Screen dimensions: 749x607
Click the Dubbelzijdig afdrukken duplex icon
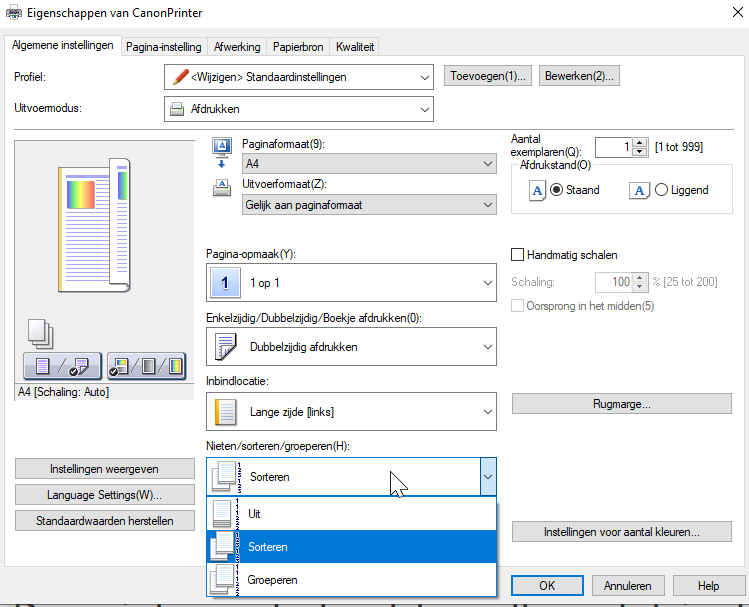[225, 347]
